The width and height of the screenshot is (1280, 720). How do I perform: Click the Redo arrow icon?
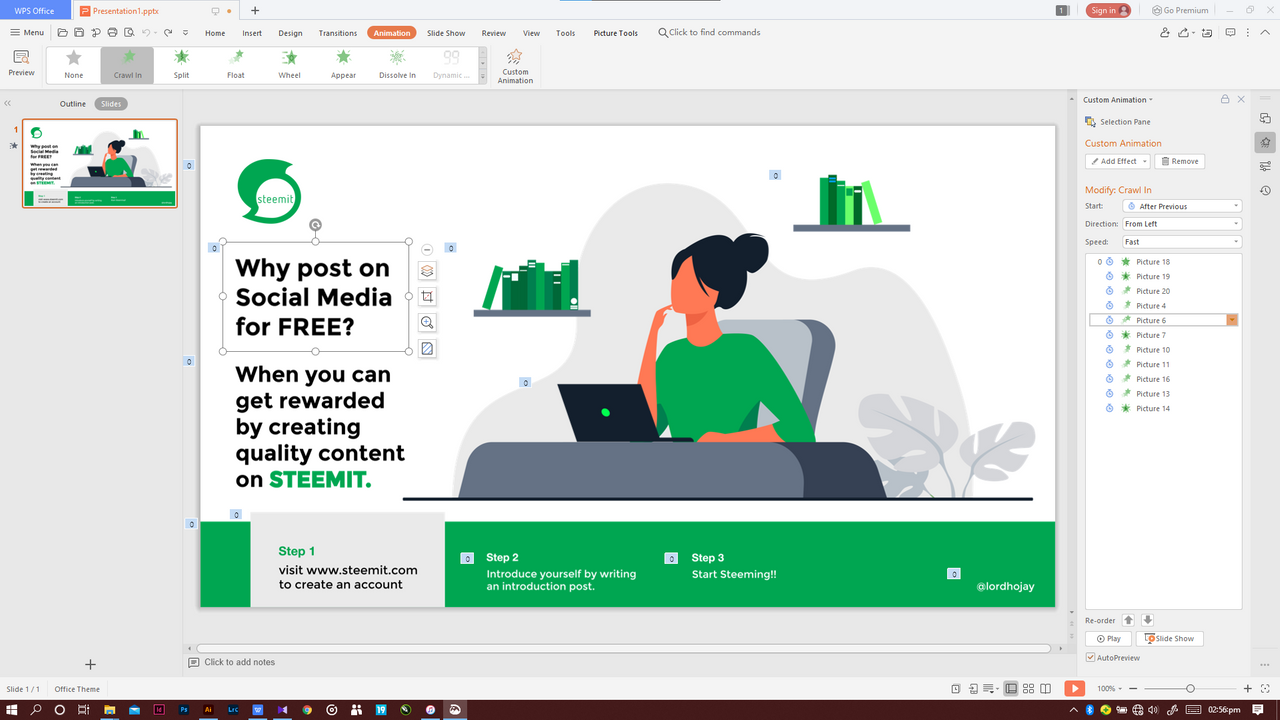point(168,33)
